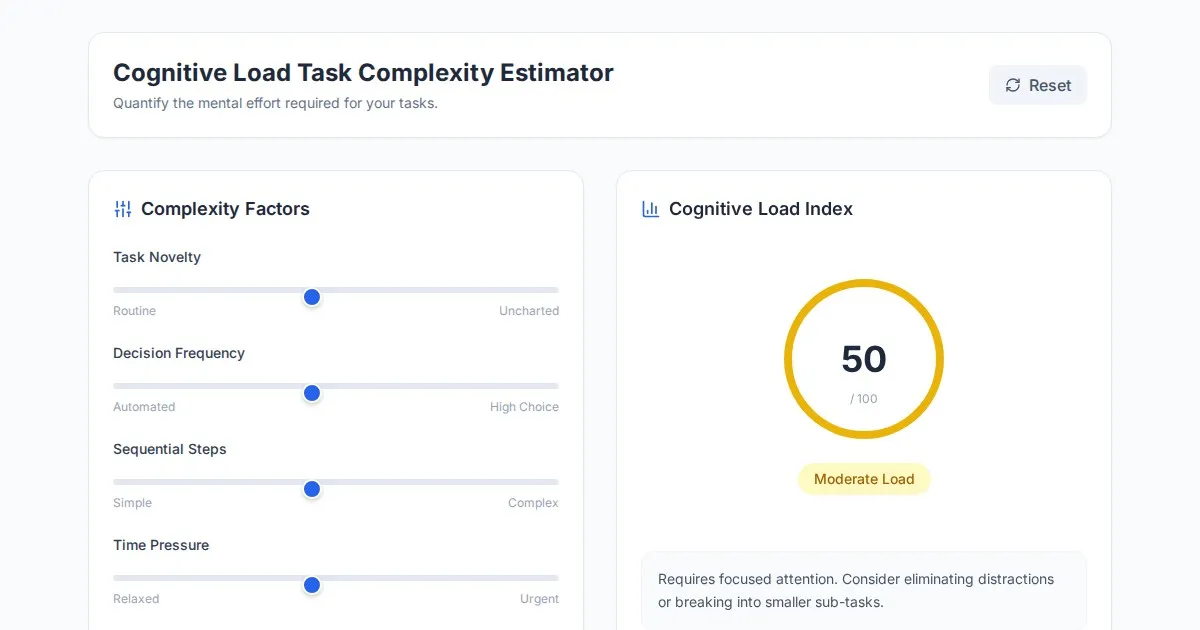Click the sliders icon beside Complexity Factors
1200x630 pixels.
coord(123,209)
